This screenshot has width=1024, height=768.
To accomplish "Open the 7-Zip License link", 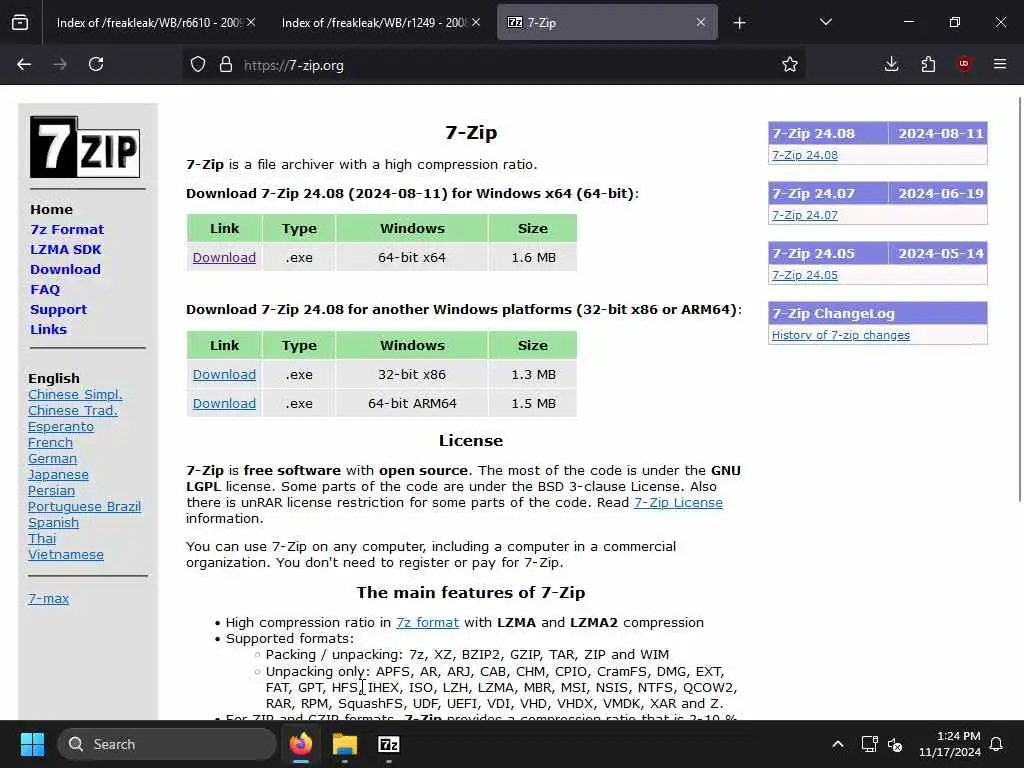I will tap(678, 502).
